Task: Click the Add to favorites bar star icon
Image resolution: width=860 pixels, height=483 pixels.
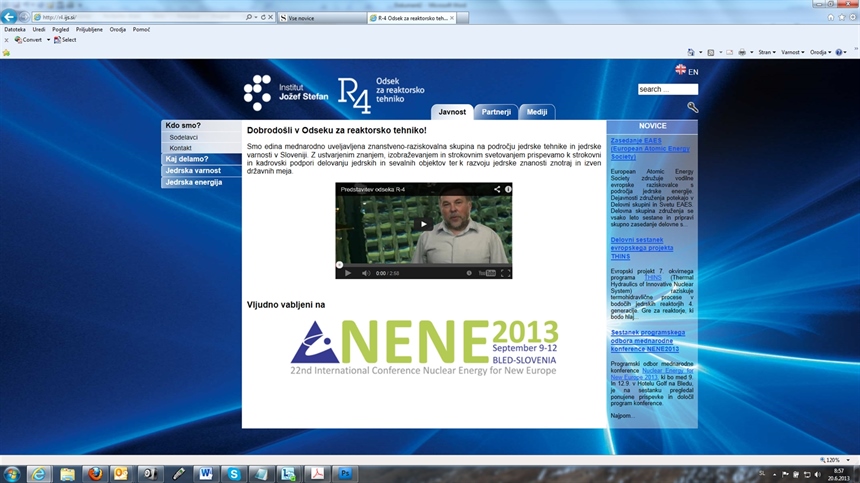Action: 6,53
